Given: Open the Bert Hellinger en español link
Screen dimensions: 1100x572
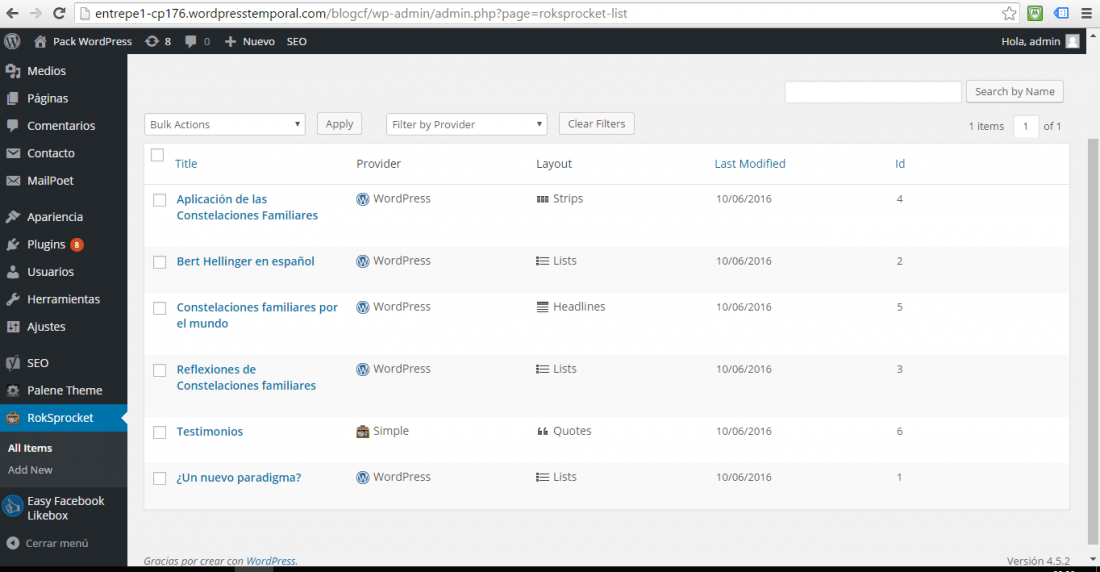Looking at the screenshot, I should tap(246, 261).
